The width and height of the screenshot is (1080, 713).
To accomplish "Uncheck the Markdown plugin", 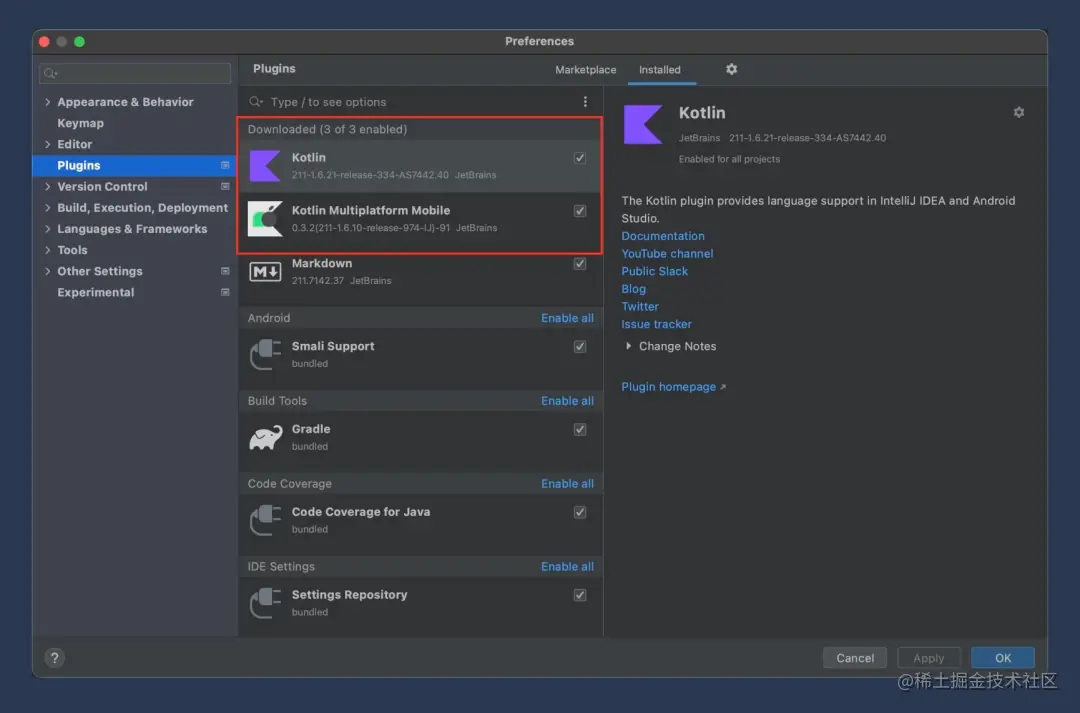I will (x=580, y=264).
